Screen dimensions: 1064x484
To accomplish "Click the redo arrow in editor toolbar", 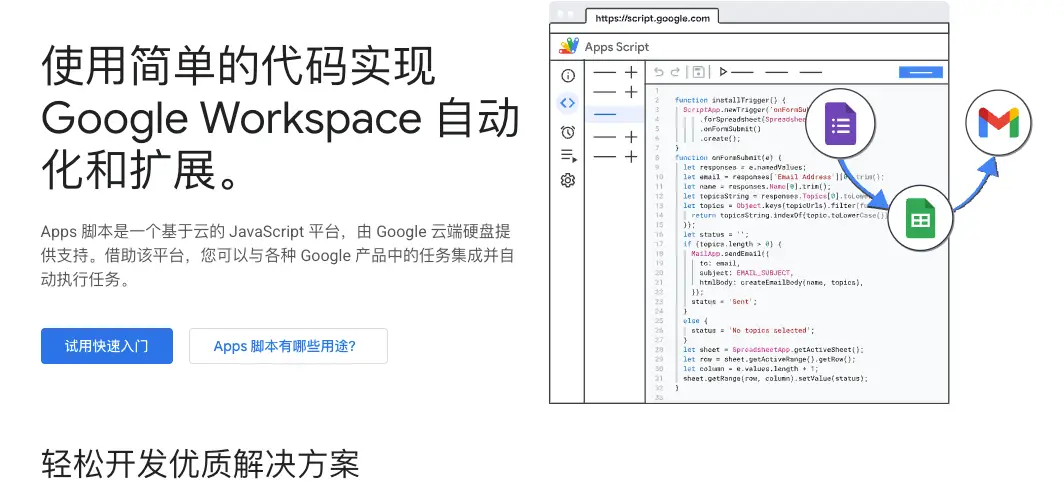I will pyautogui.click(x=675, y=72).
